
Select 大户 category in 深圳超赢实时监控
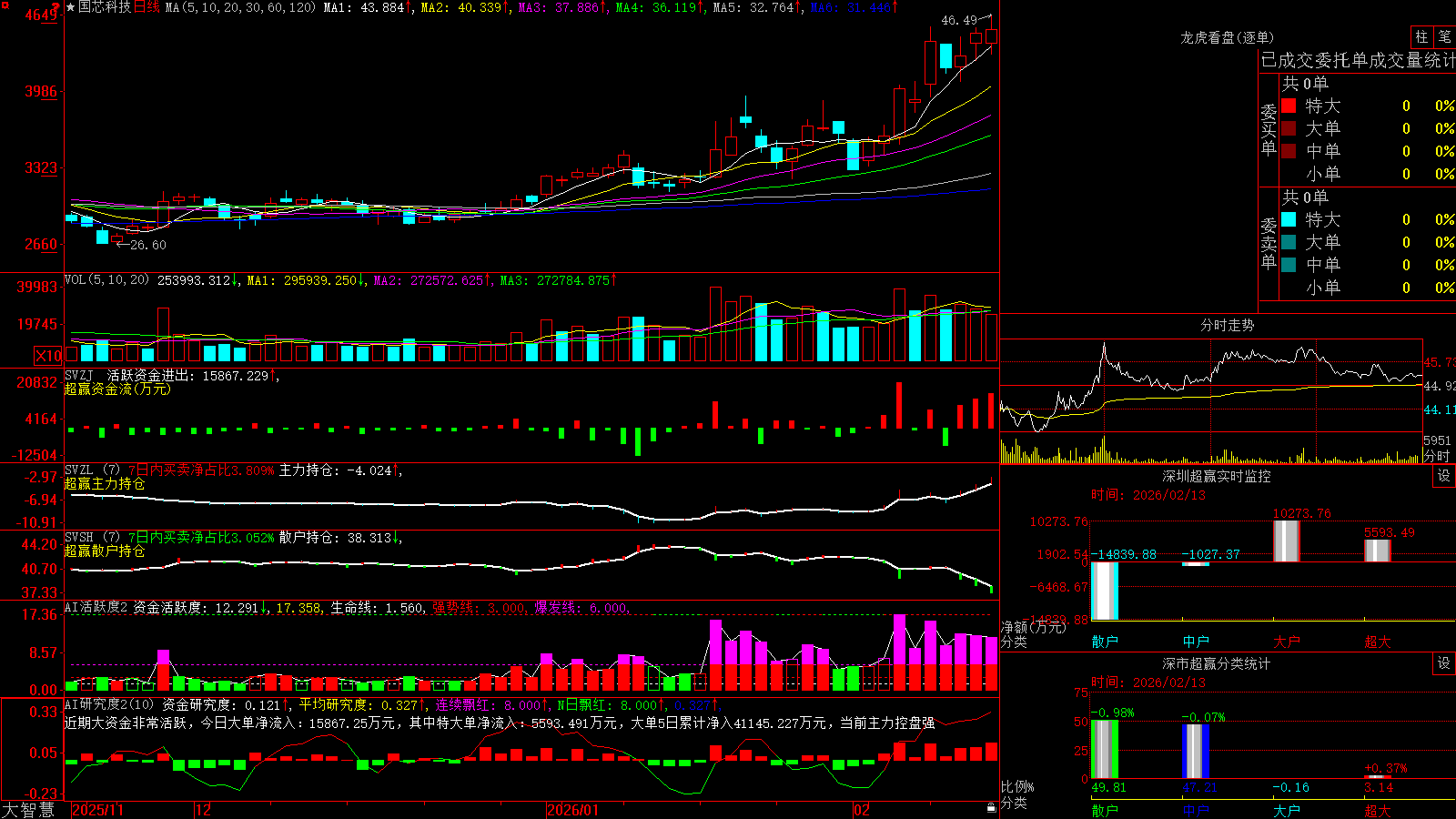coord(1287,642)
